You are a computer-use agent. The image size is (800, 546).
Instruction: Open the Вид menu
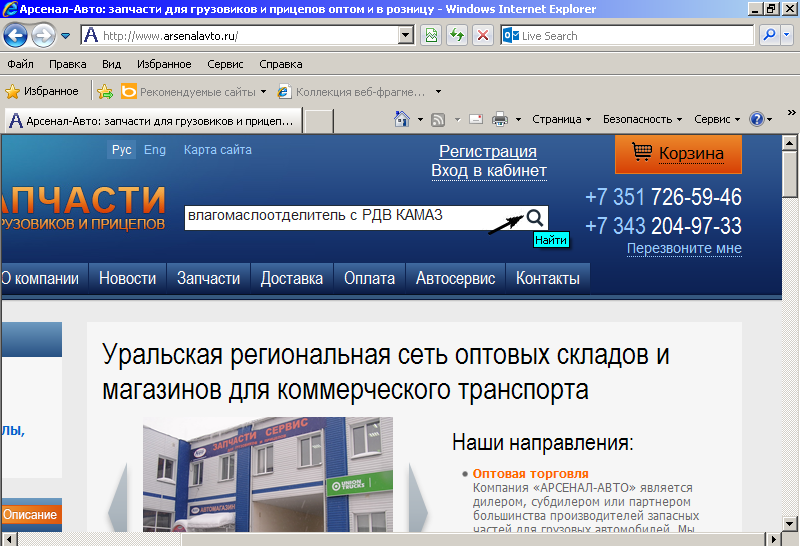[x=111, y=64]
